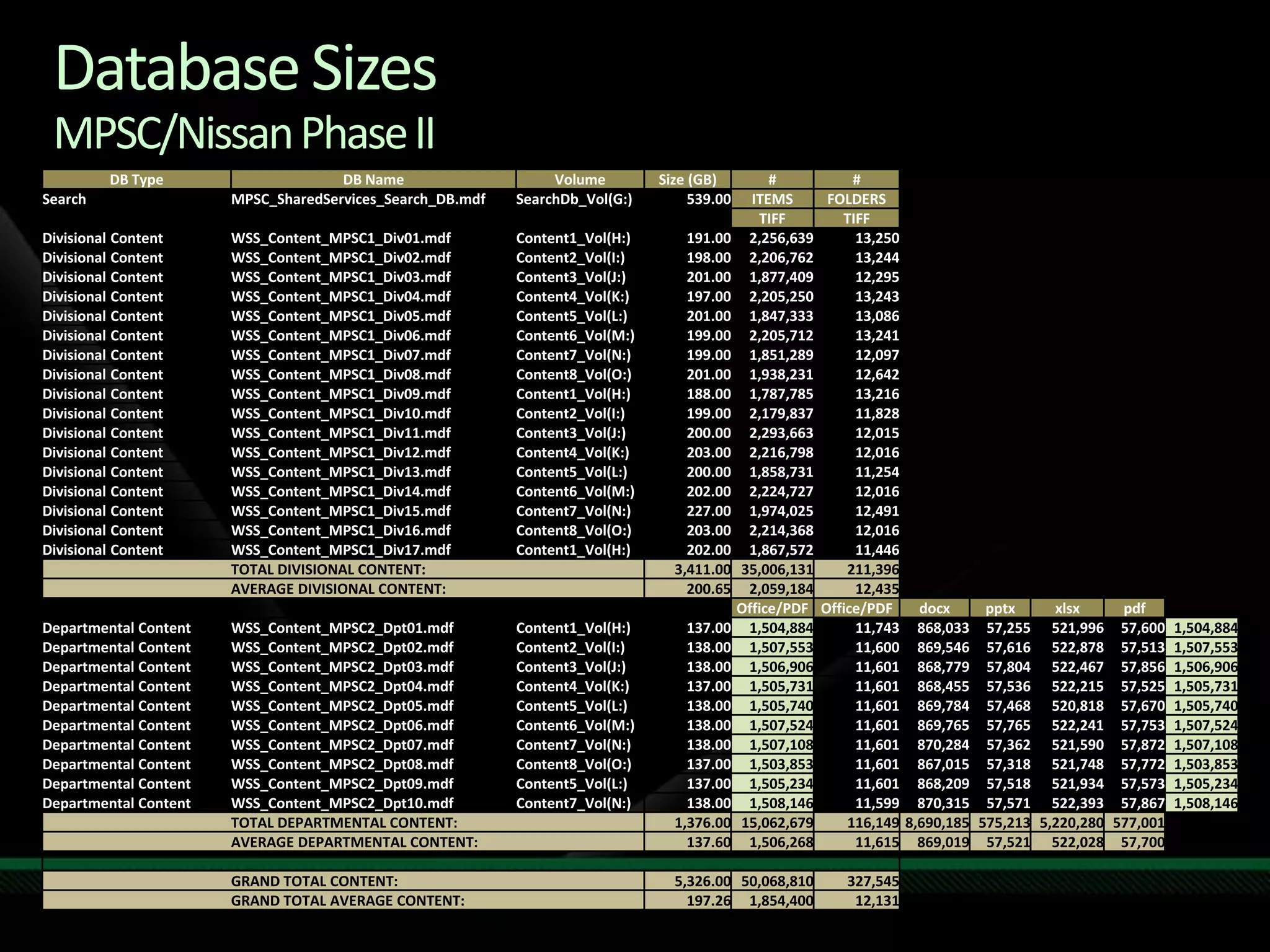Click 'AVERAGE DEPARTMENTAL CONTENT:' row label
Image resolution: width=1270 pixels, height=952 pixels.
click(x=355, y=842)
